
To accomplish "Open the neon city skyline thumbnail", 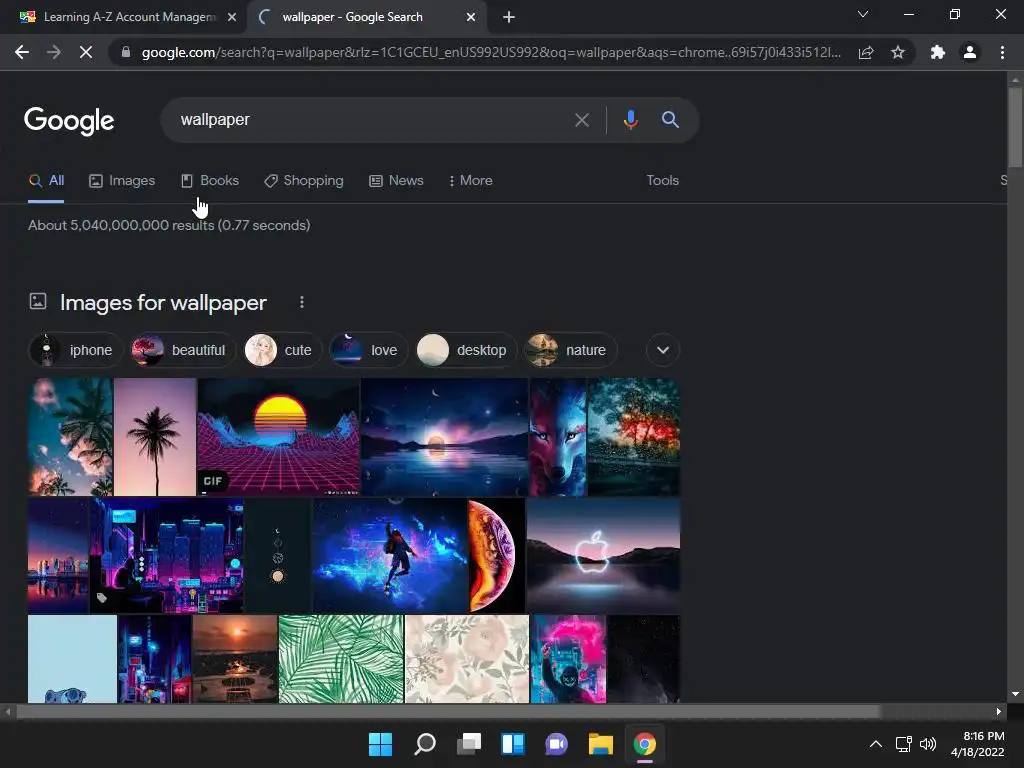I will 167,556.
